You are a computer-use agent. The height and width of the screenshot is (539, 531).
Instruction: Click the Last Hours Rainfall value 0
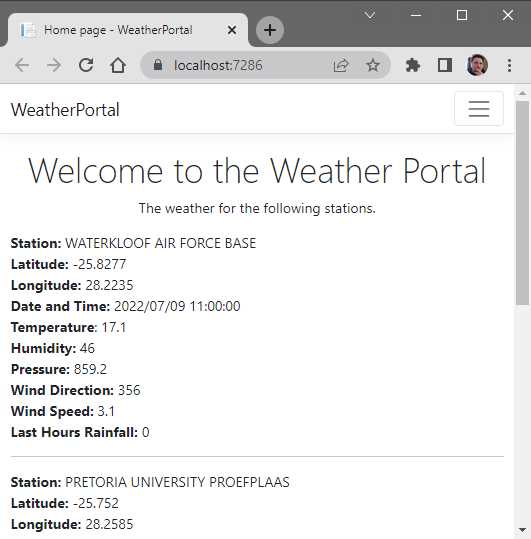[x=146, y=432]
